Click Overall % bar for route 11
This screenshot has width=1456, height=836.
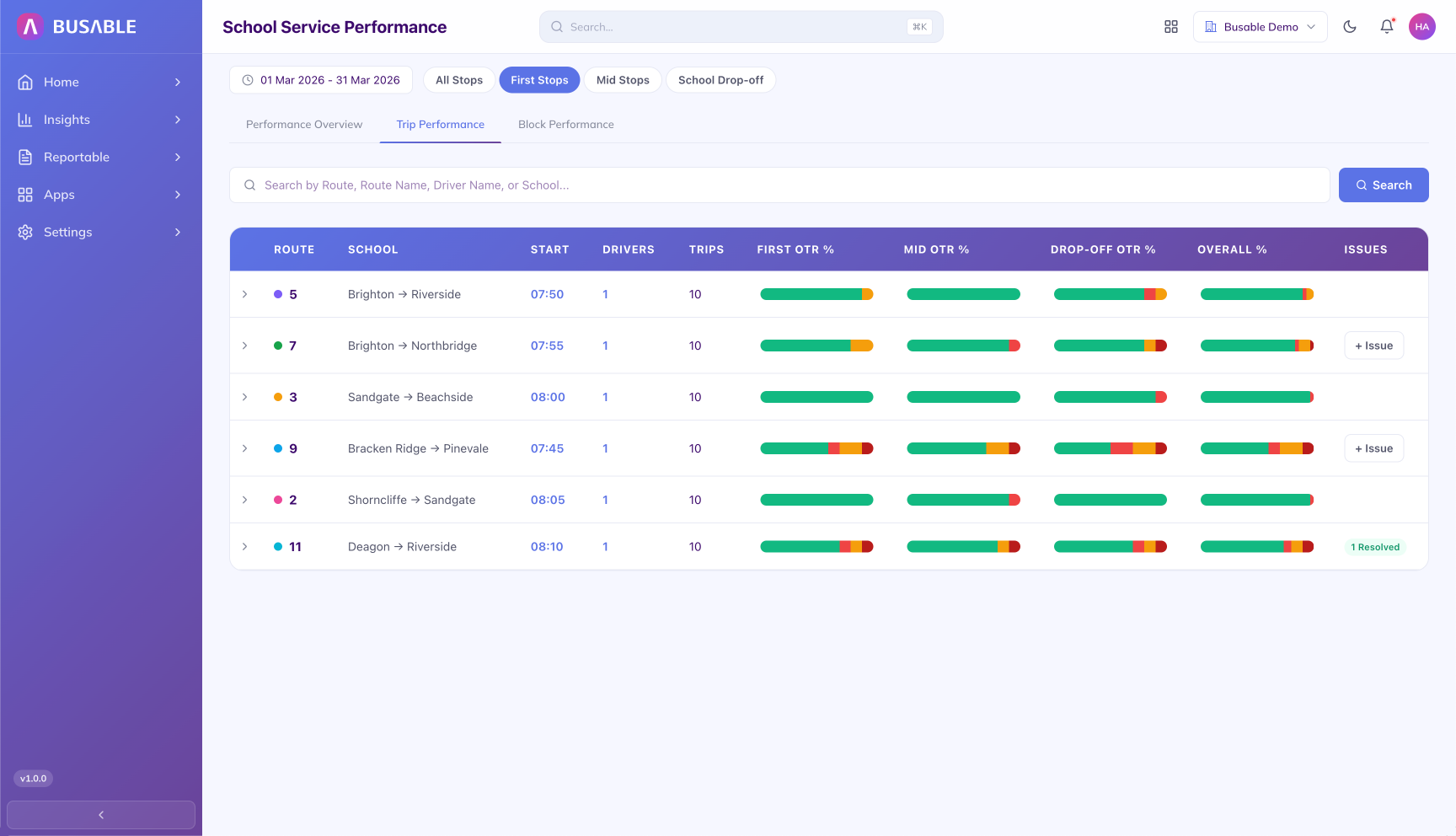(x=1257, y=547)
